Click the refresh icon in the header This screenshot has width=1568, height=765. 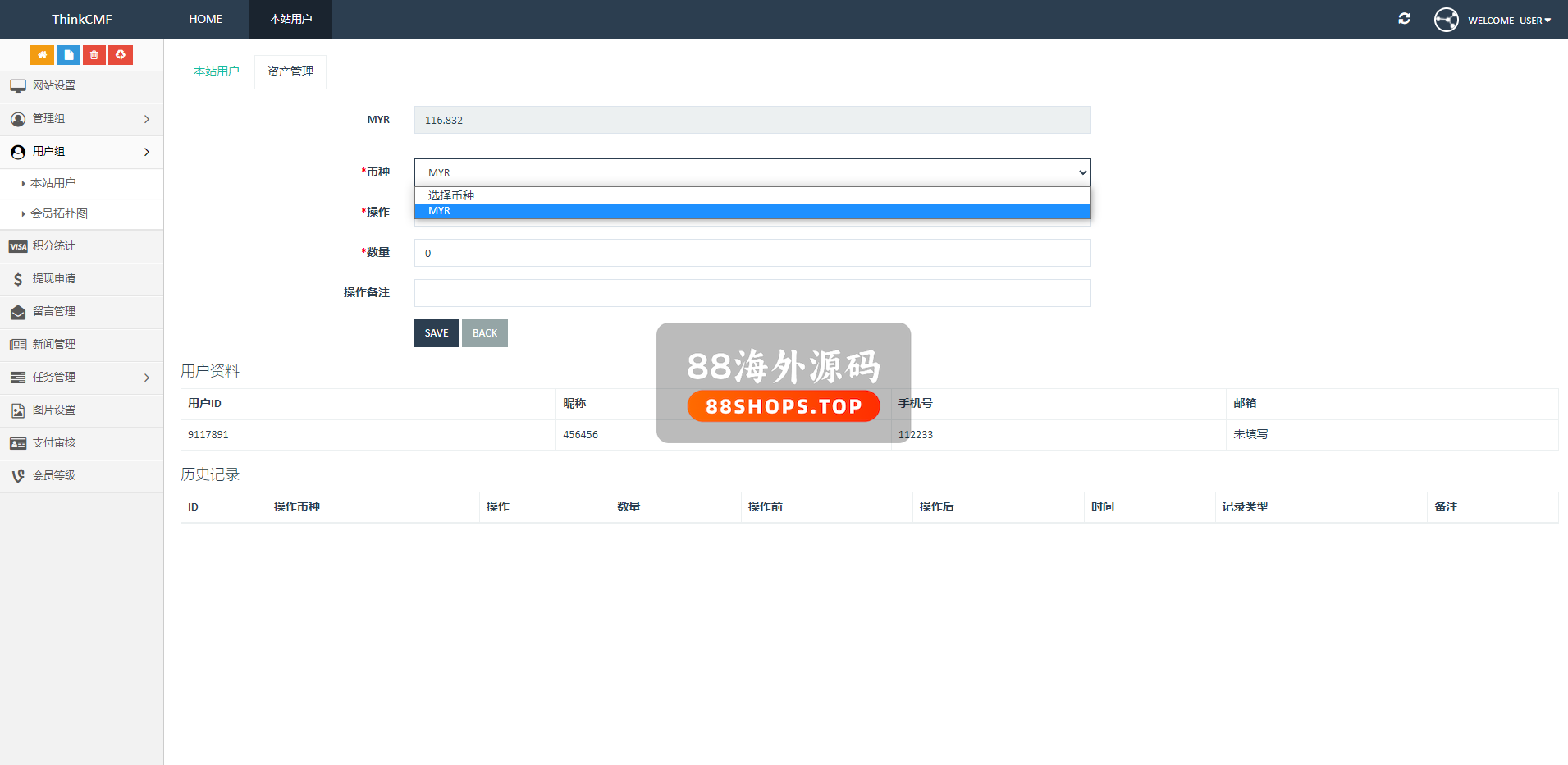pyautogui.click(x=1404, y=19)
